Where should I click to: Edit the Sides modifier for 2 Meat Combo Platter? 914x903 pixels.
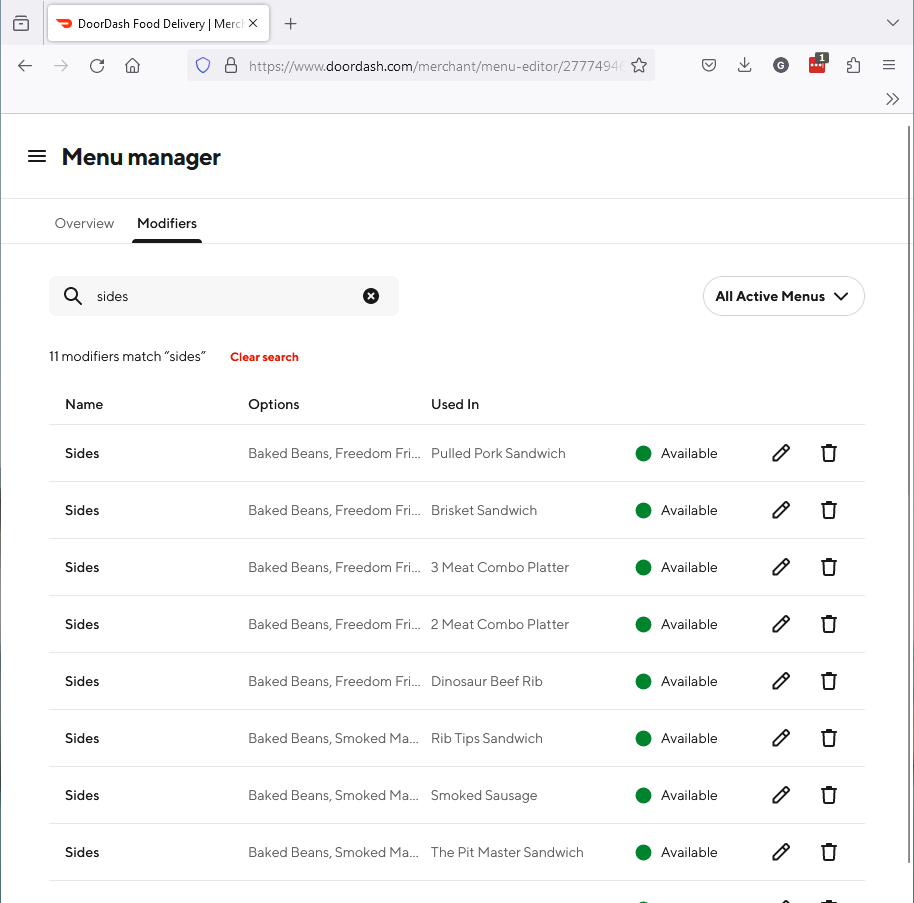(781, 624)
